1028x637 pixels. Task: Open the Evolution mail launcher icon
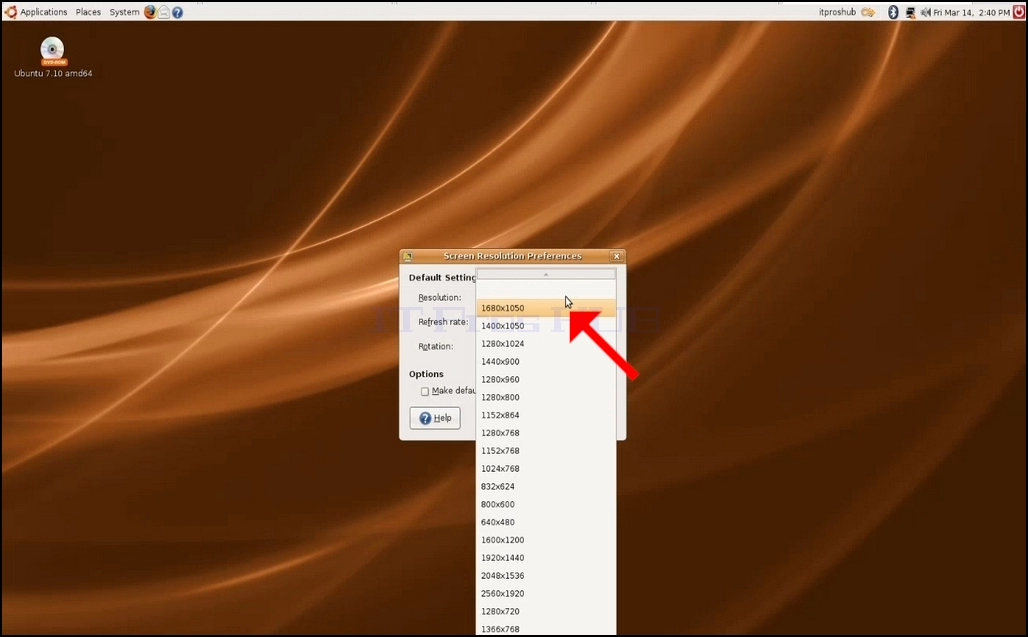[164, 12]
